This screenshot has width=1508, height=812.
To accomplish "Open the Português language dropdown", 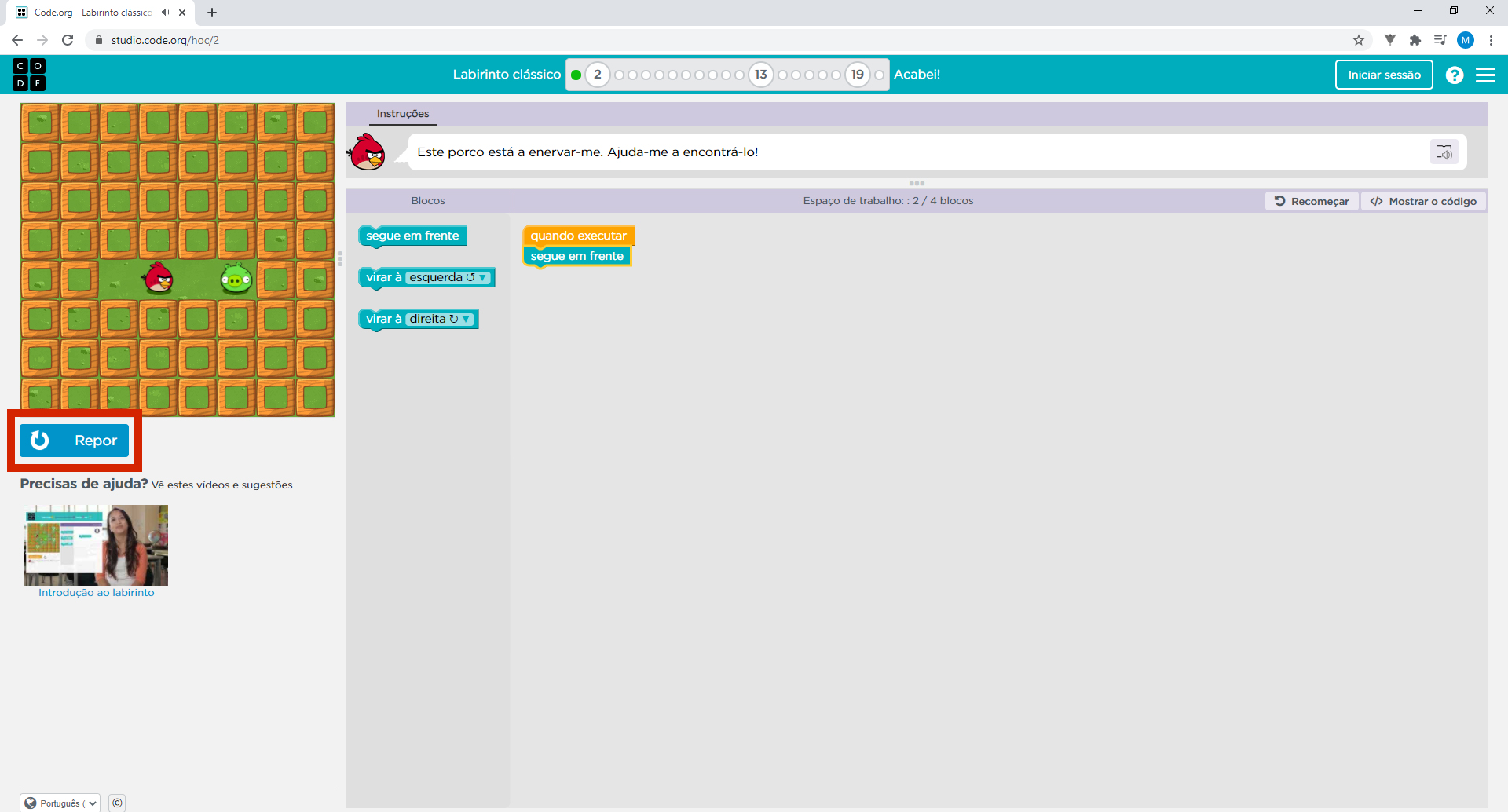I will 60,803.
